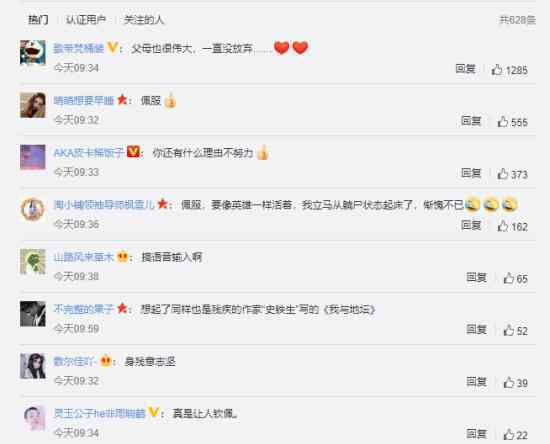The width and height of the screenshot is (550, 444).
Task: Click 回复 on the 身残志坚 comment
Action: [476, 382]
